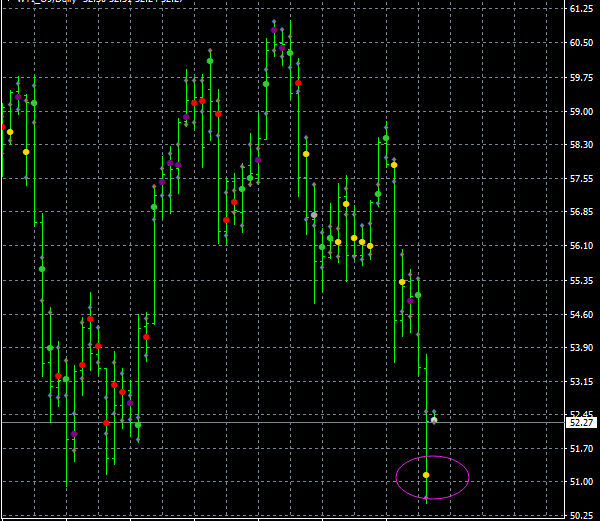
Task: Select the purple dot at the chart's highest bar
Action: (274, 30)
